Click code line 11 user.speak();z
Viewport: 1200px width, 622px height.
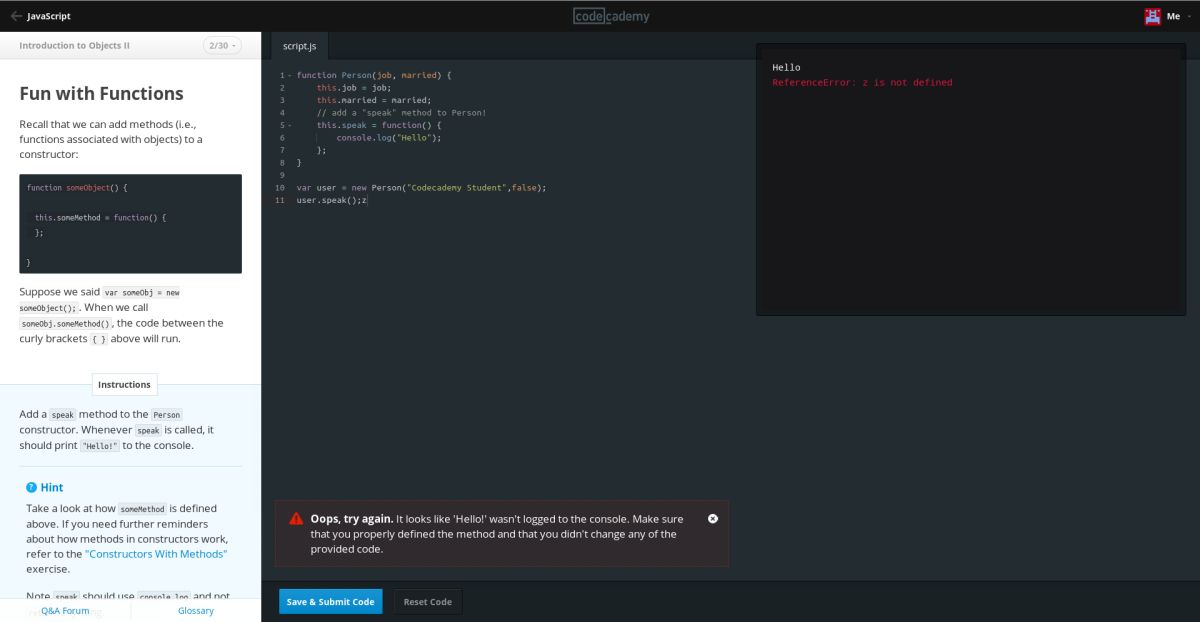[332, 200]
